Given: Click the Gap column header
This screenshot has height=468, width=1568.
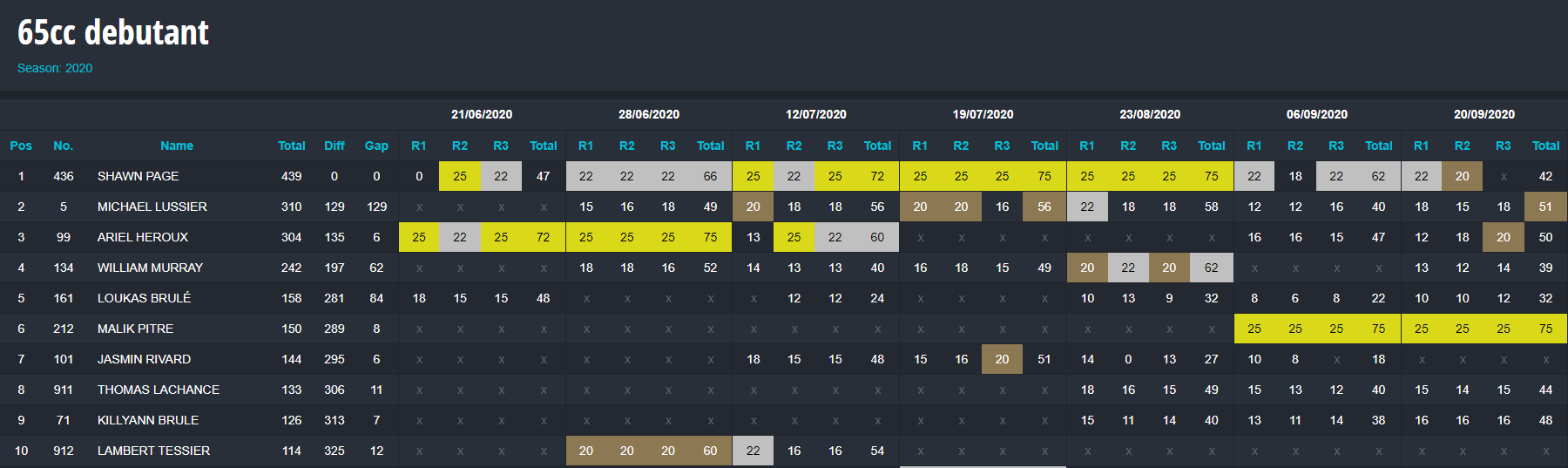Looking at the screenshot, I should click(376, 146).
